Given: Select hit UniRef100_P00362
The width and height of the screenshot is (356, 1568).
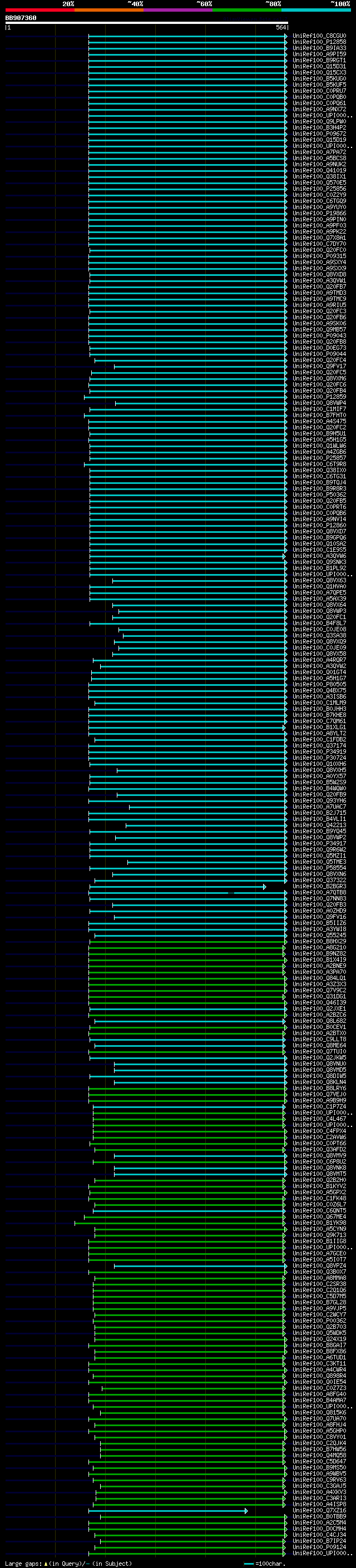Looking at the screenshot, I should (319, 1321).
